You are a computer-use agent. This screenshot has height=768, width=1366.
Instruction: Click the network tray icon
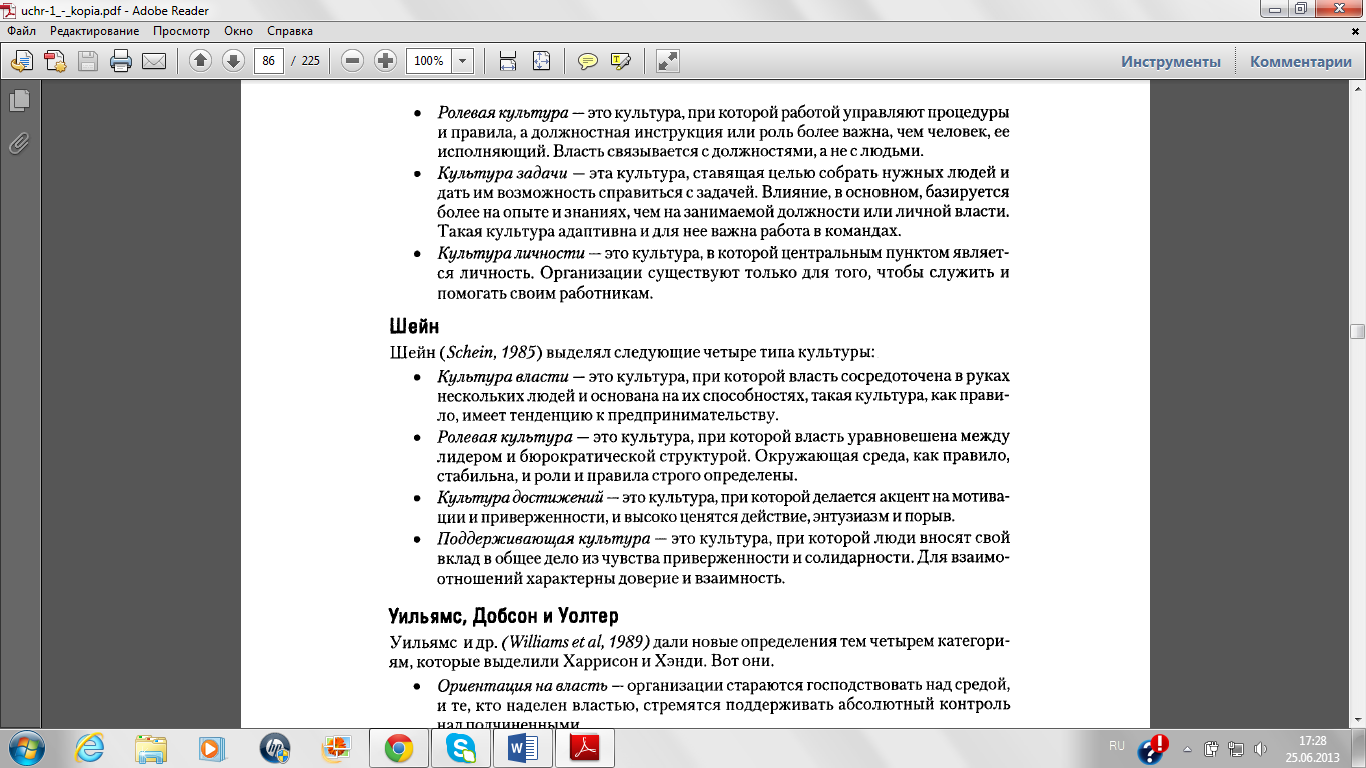(1236, 748)
